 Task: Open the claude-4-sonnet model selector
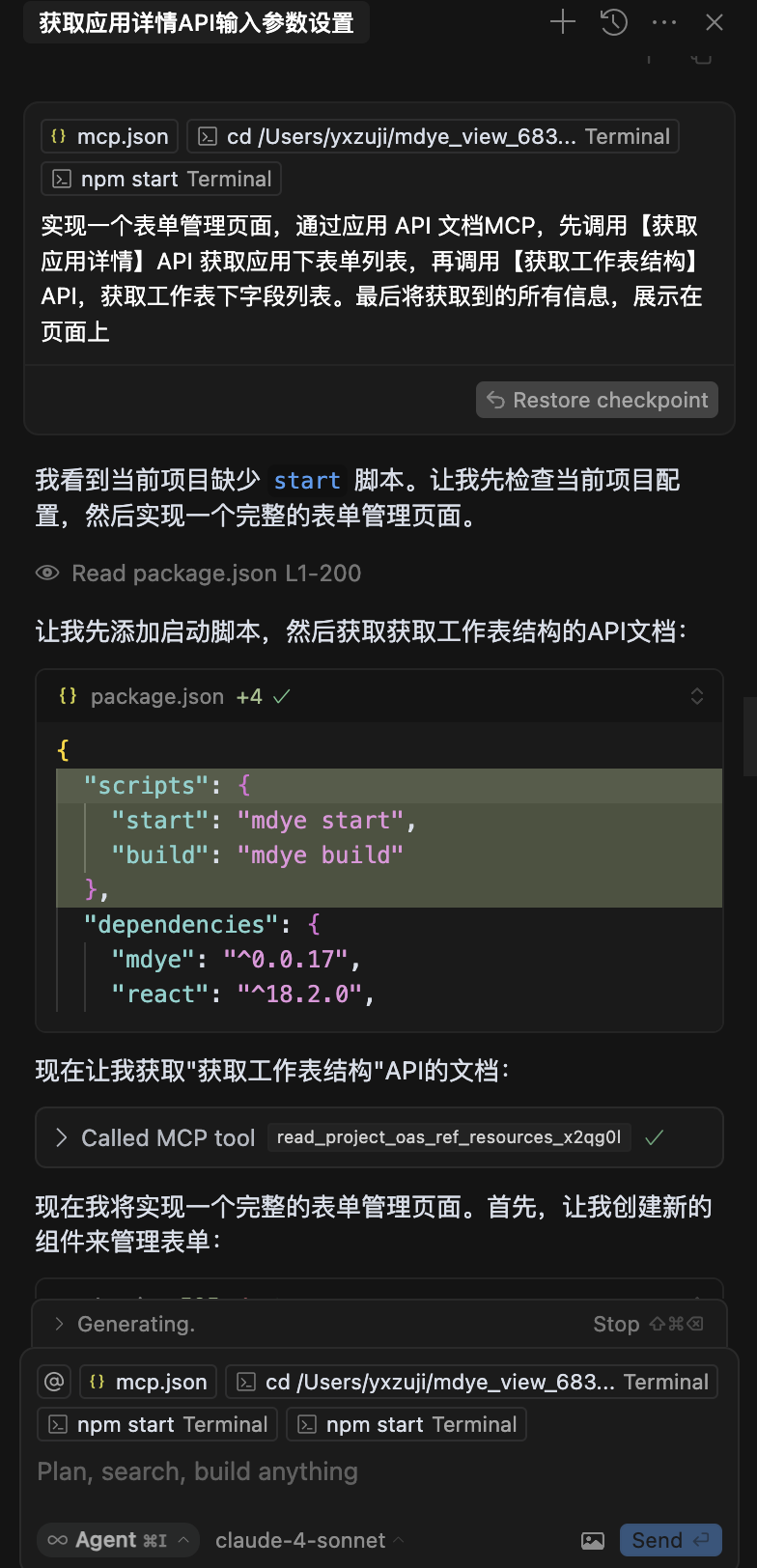[309, 1540]
